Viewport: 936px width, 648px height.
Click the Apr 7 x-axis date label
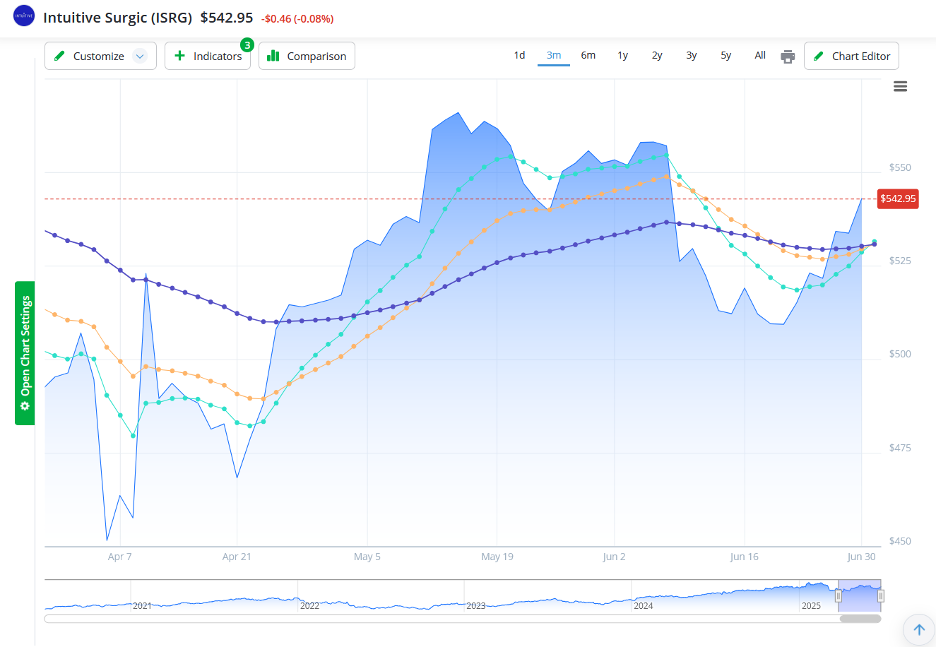click(119, 557)
